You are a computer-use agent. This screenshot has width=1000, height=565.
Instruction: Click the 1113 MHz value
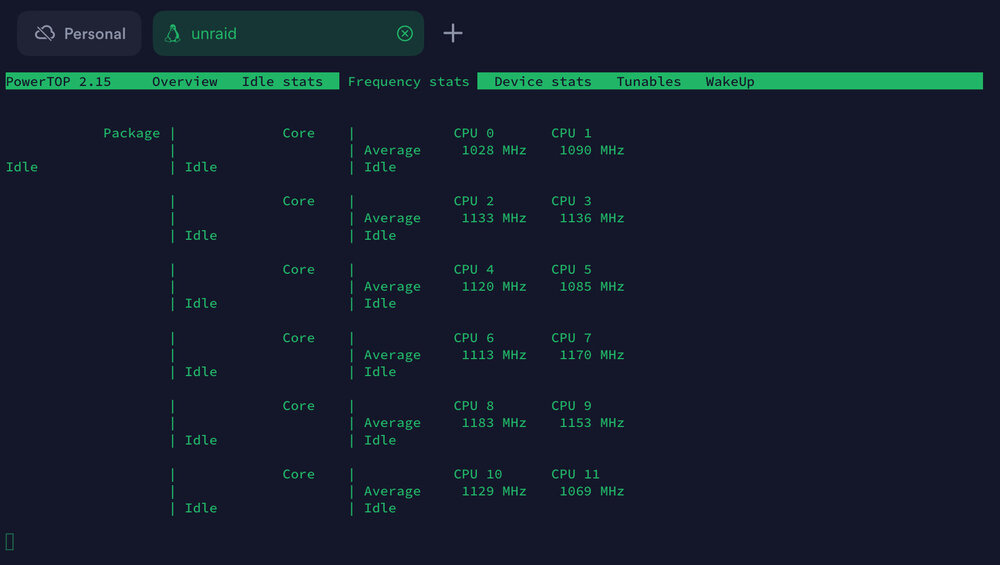tap(494, 355)
